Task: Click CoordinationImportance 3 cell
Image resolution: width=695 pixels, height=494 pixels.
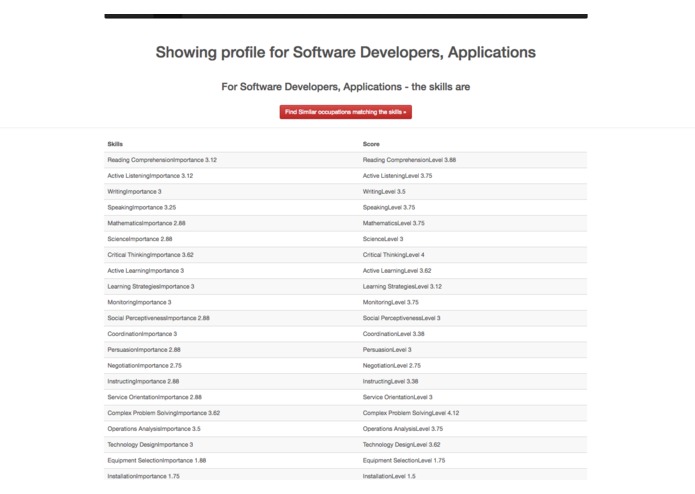Action: [142, 334]
